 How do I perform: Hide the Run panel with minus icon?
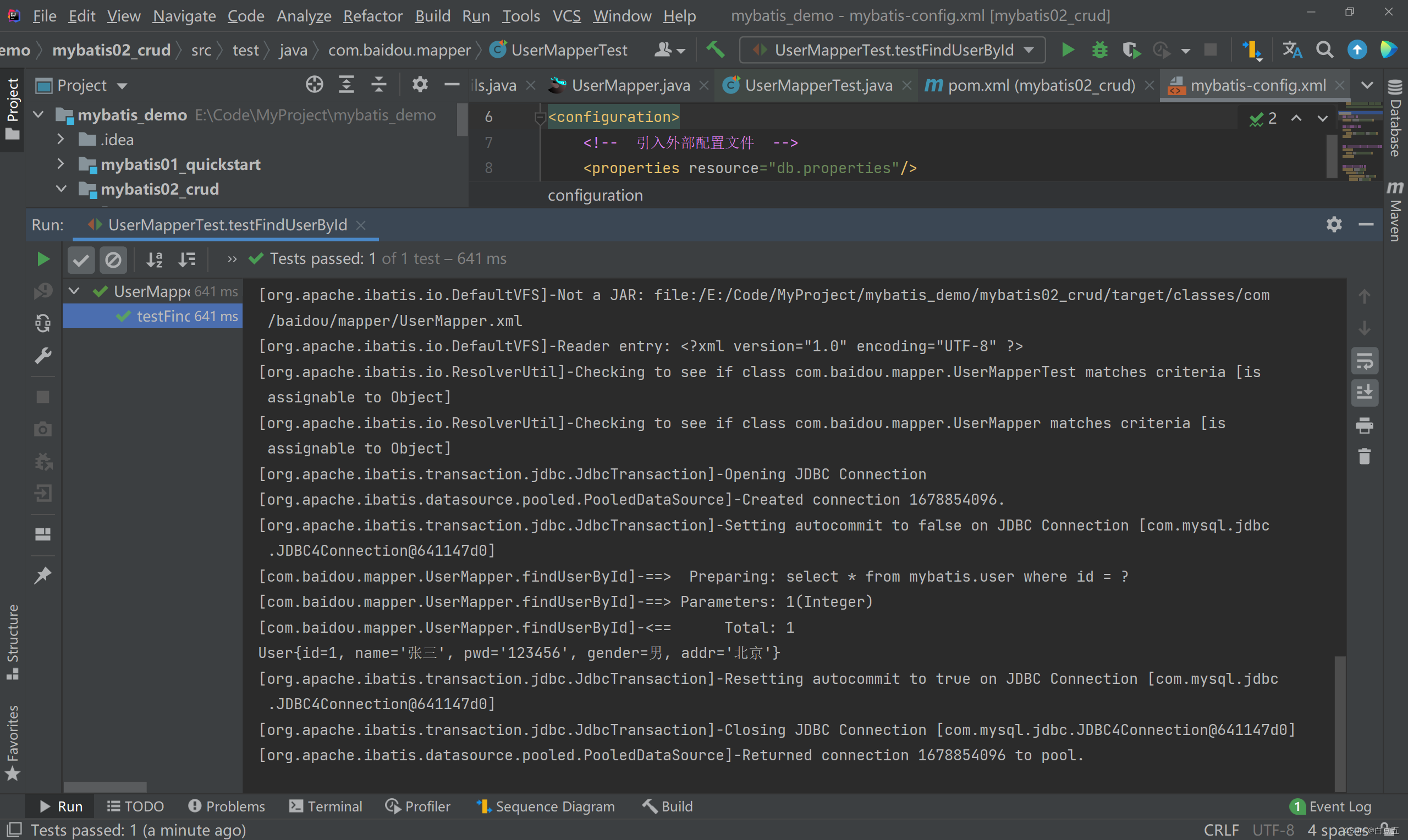[x=1366, y=225]
